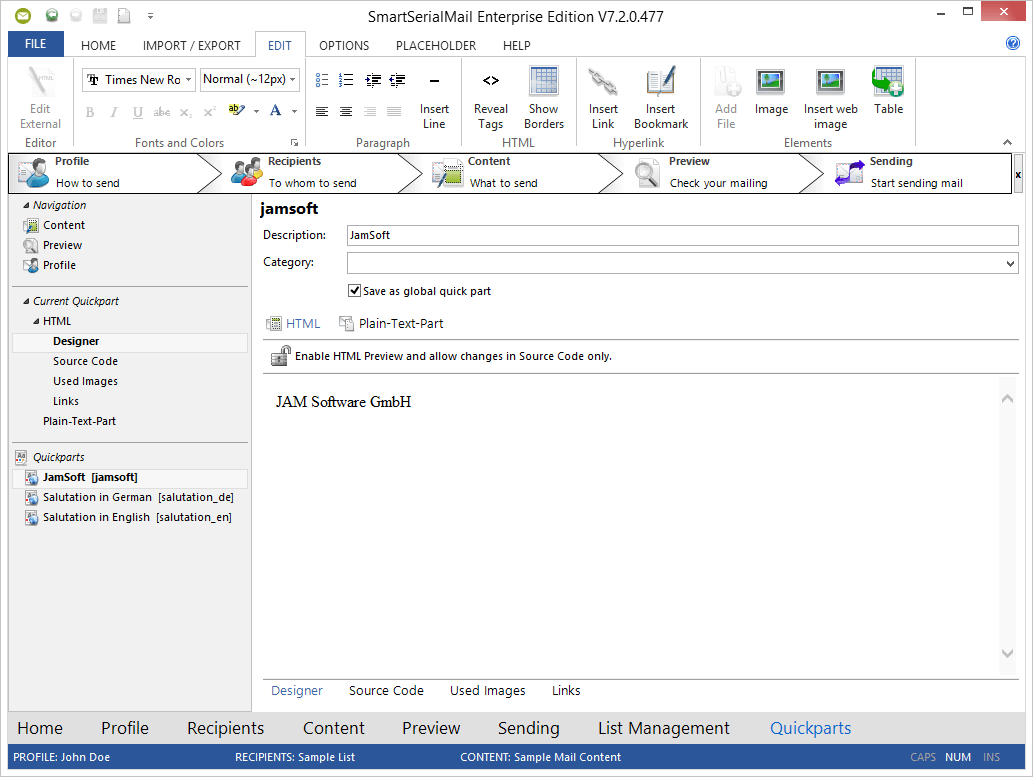
Task: Close the wizard step bar
Action: coord(1018,175)
